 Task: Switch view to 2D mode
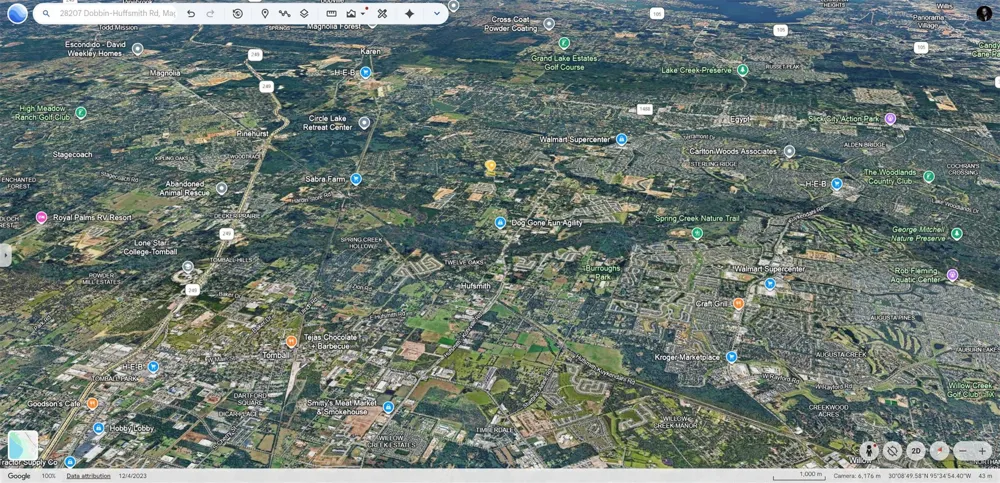click(x=916, y=451)
